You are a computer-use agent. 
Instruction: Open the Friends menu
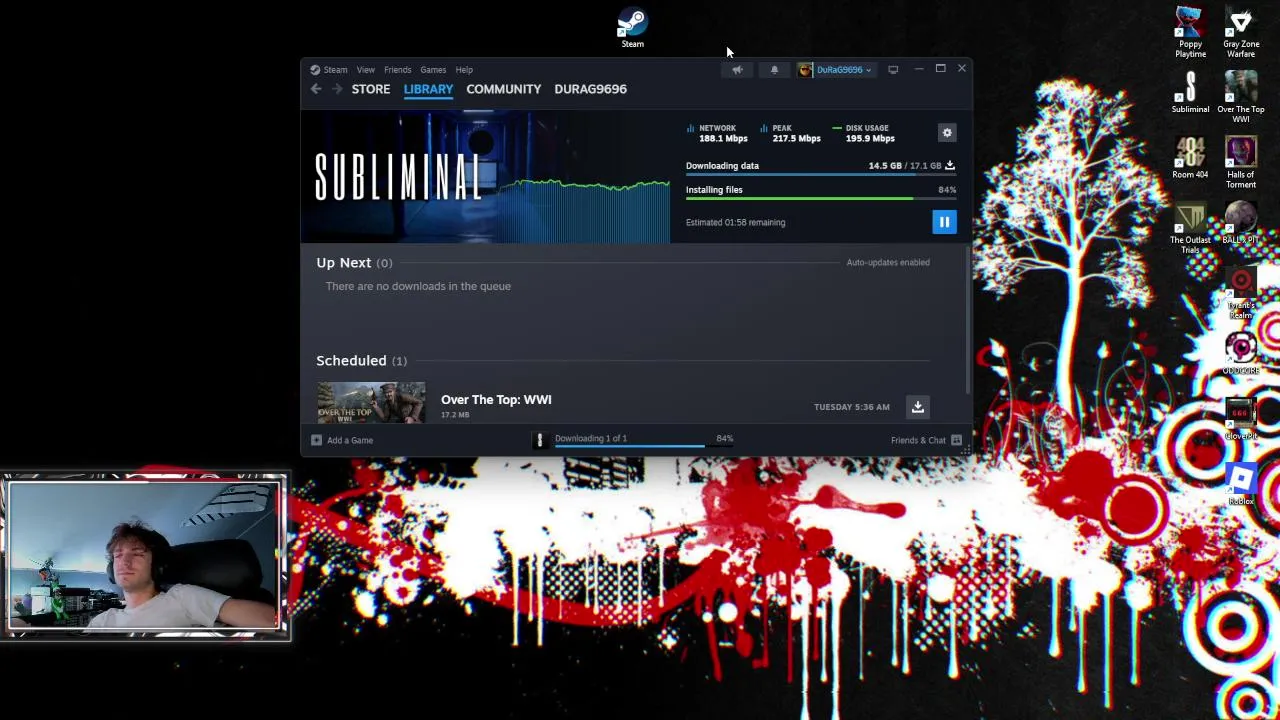tap(397, 70)
